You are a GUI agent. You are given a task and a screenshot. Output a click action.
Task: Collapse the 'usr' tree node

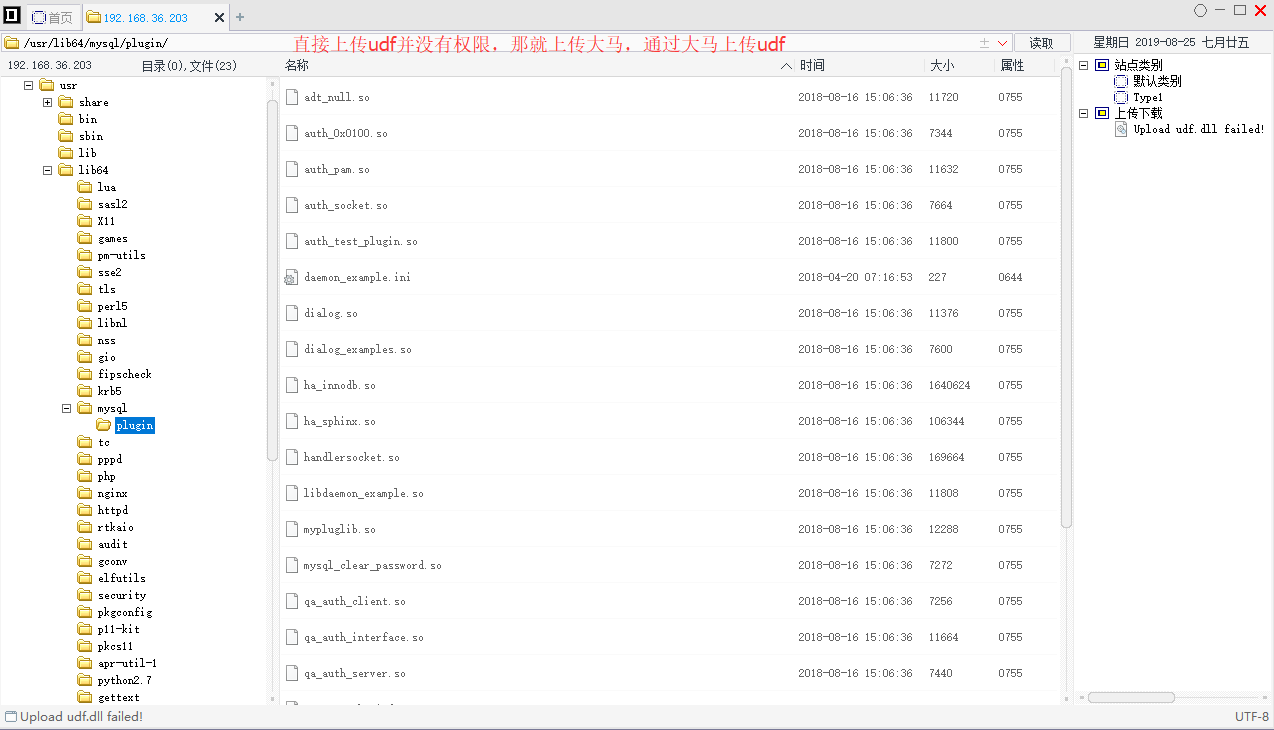(28, 85)
